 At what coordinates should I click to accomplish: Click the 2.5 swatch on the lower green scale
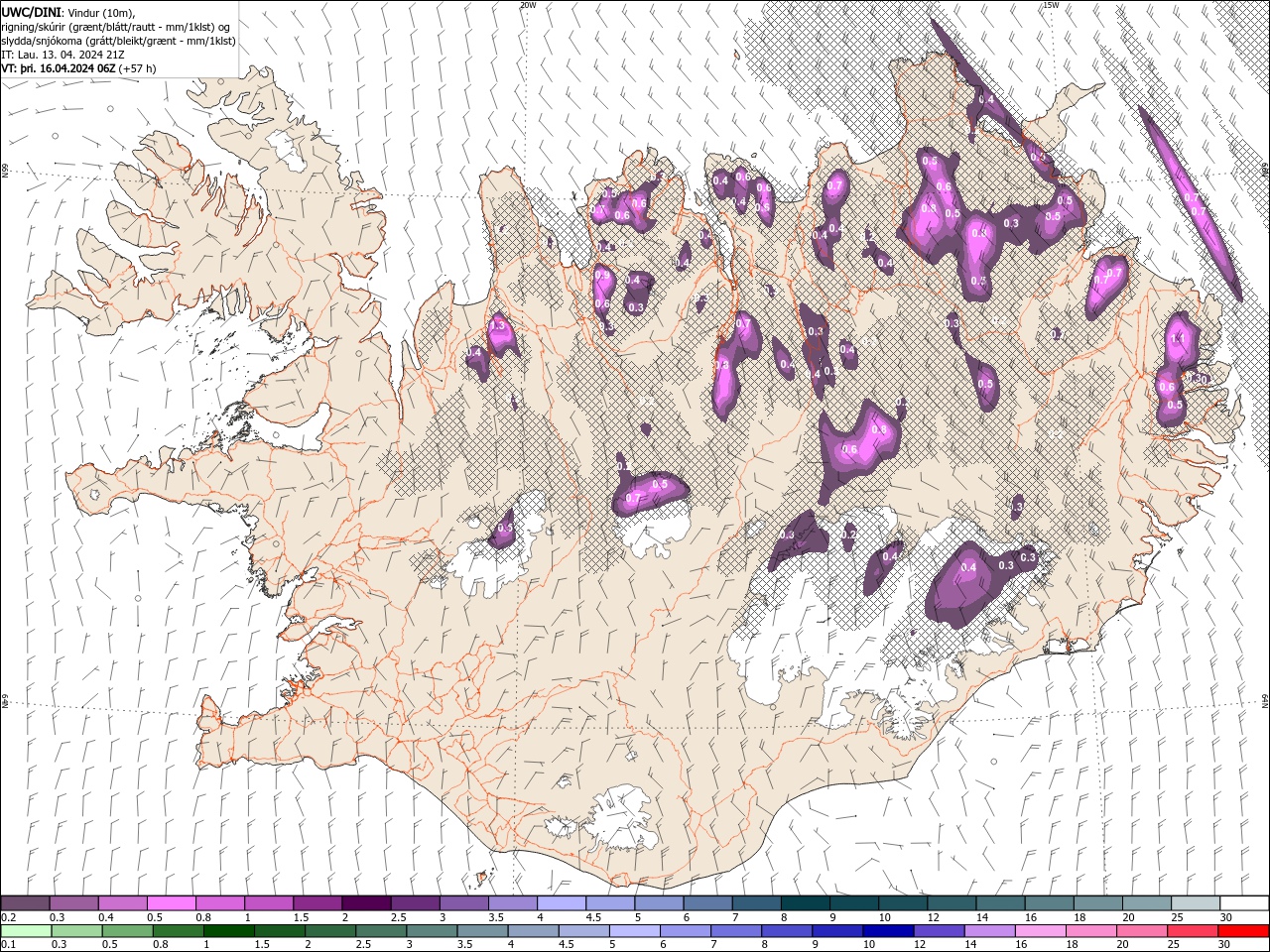click(x=381, y=931)
